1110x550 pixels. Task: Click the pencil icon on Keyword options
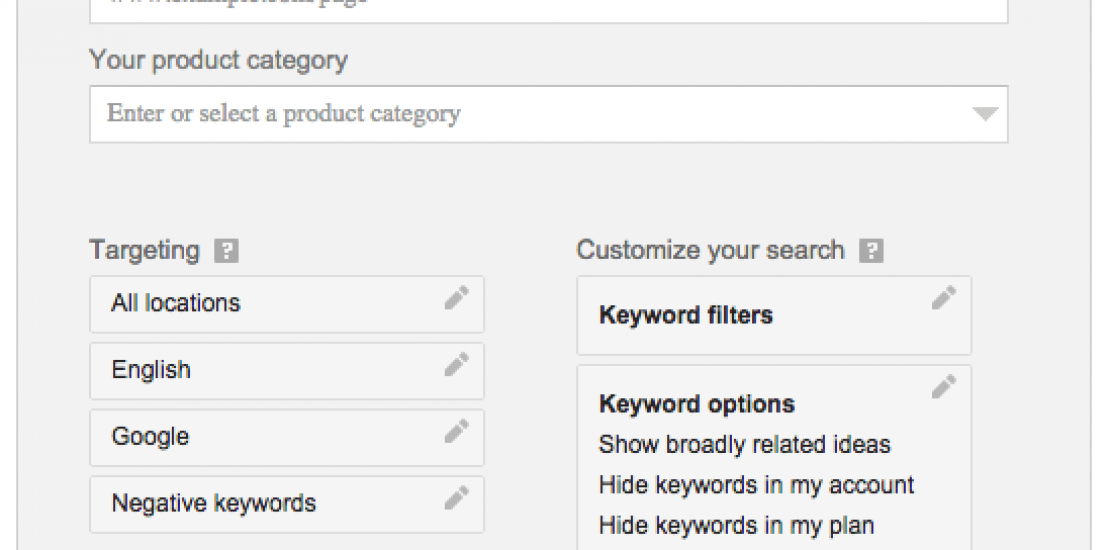pyautogui.click(x=944, y=386)
